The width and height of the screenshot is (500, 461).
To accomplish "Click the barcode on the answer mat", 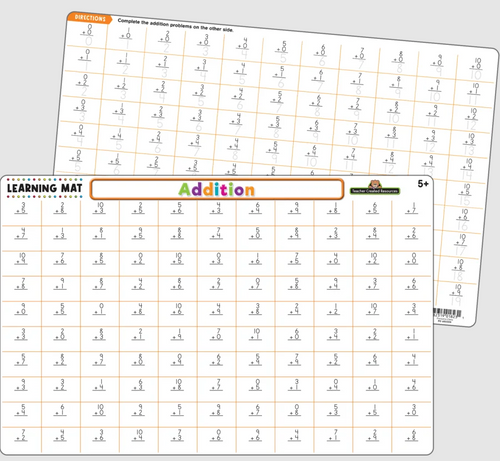I will [x=447, y=314].
